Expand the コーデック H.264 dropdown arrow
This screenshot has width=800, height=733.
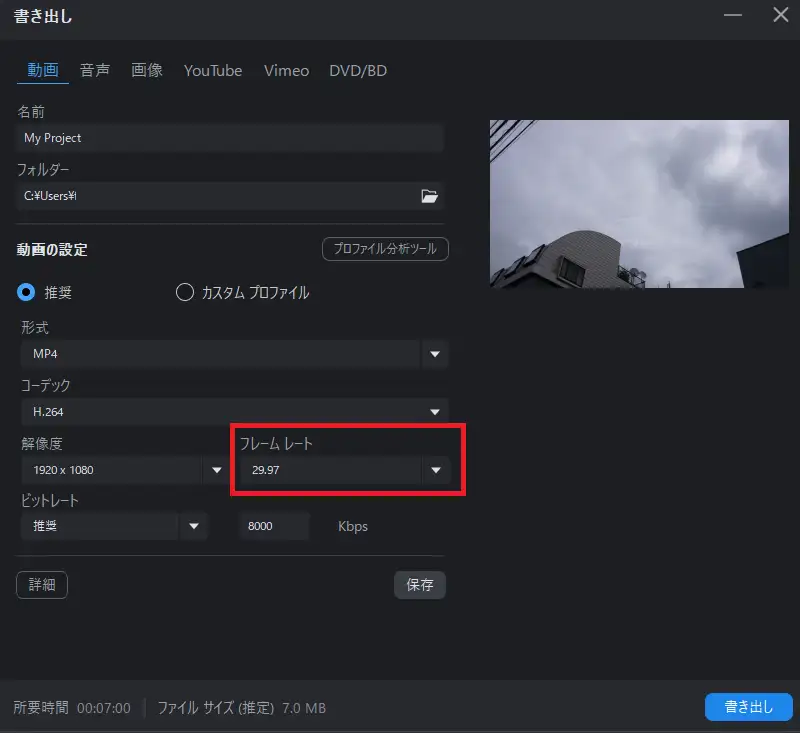tap(435, 412)
